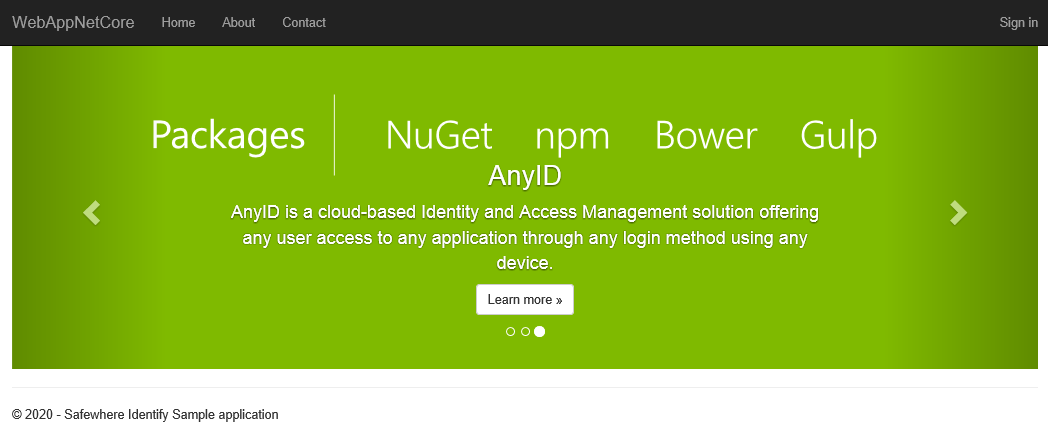The height and width of the screenshot is (447, 1048).
Task: Click Sign in link
Action: [x=1019, y=23]
